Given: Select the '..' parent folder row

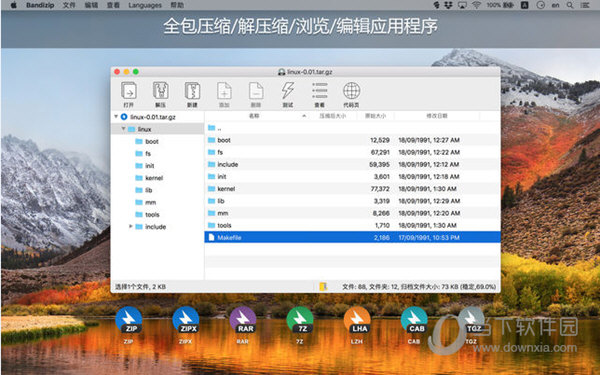Looking at the screenshot, I should point(352,128).
